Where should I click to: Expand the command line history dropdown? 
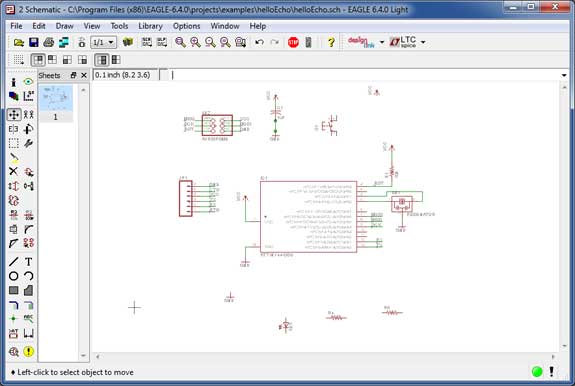[564, 75]
